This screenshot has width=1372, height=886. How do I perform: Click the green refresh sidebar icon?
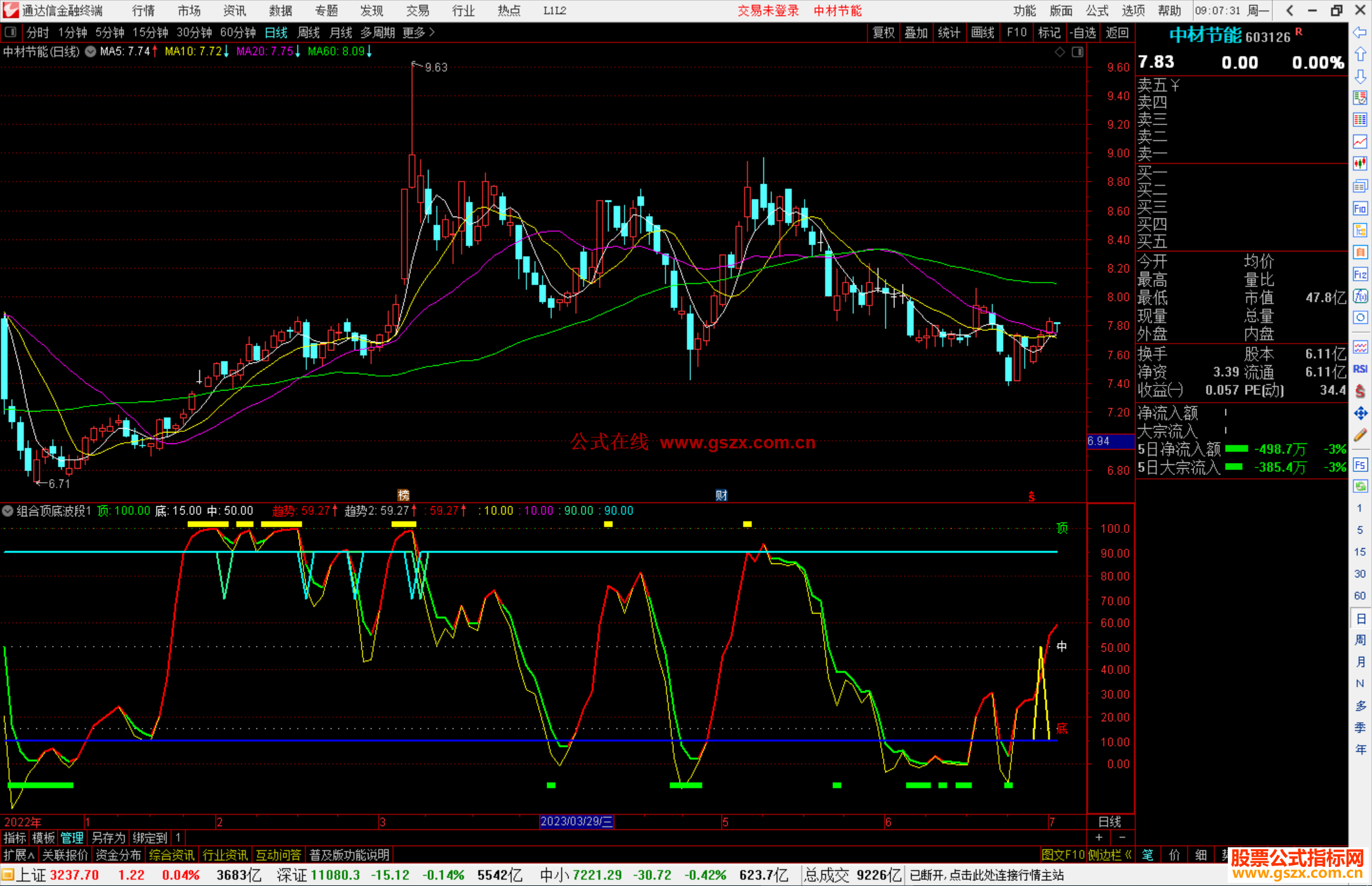(x=1360, y=487)
